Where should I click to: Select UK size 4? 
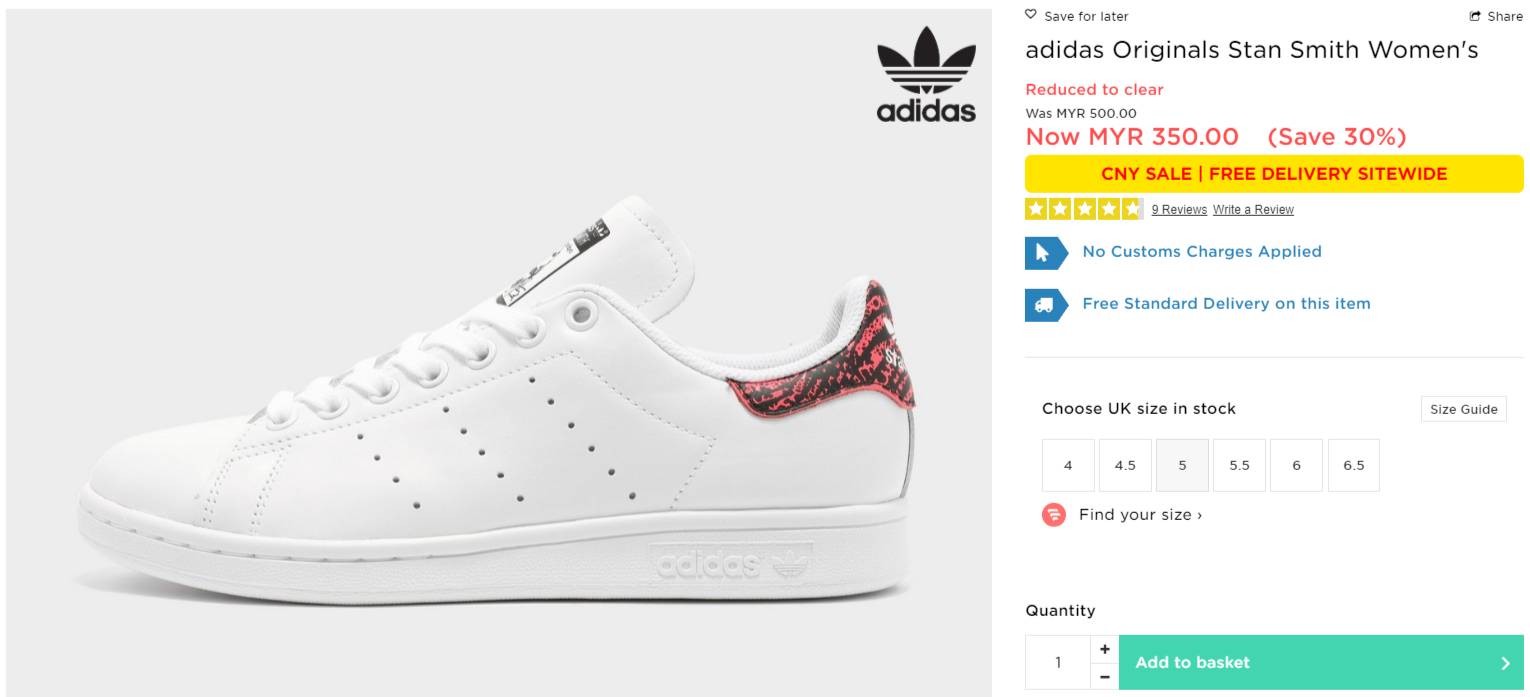tap(1068, 465)
